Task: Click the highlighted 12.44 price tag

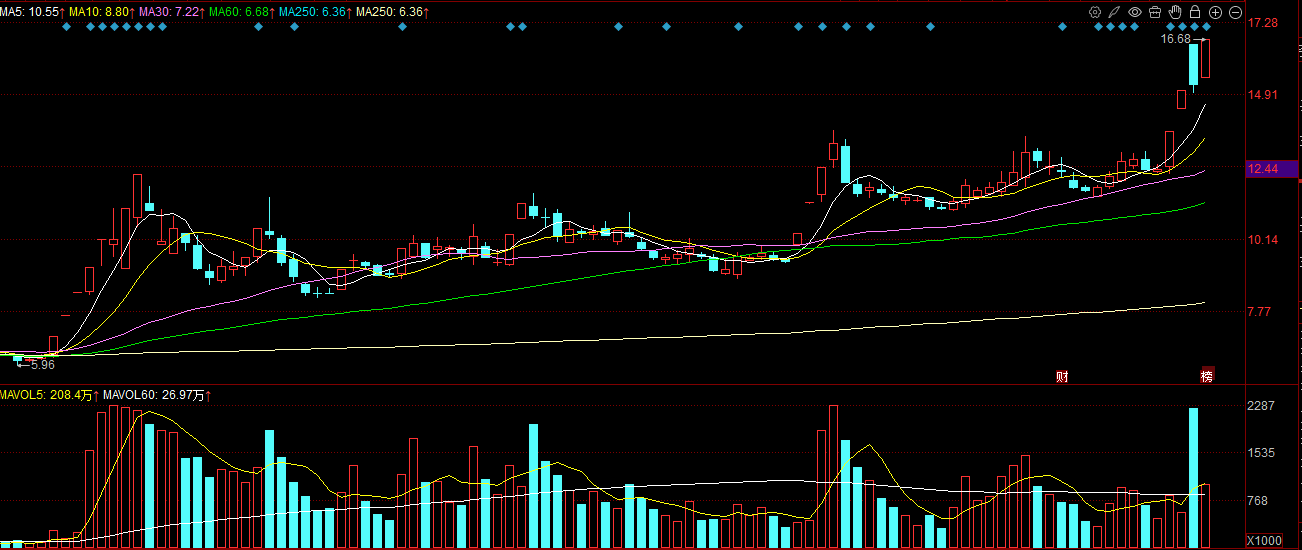Action: (1264, 169)
